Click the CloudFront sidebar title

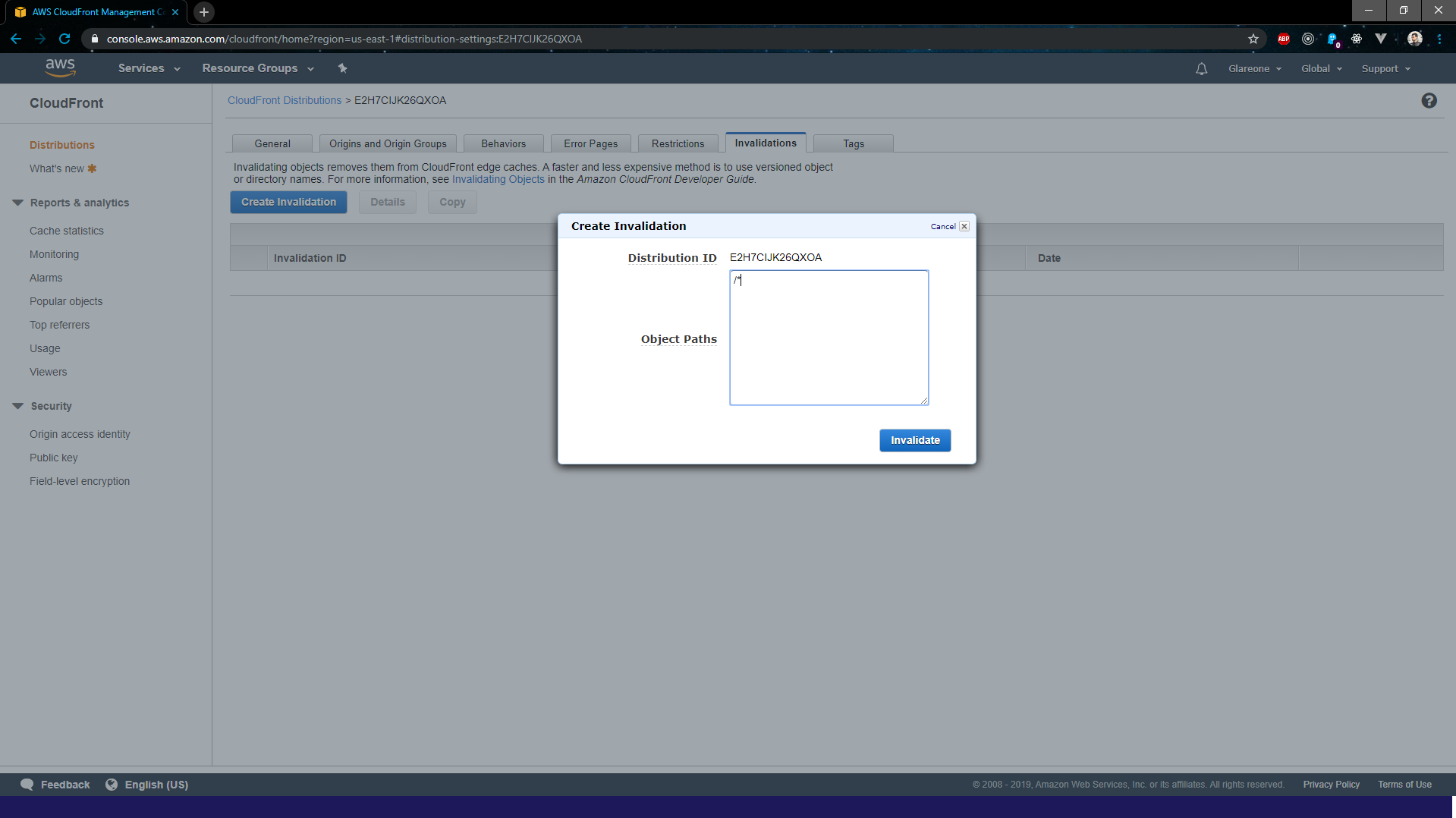[67, 103]
